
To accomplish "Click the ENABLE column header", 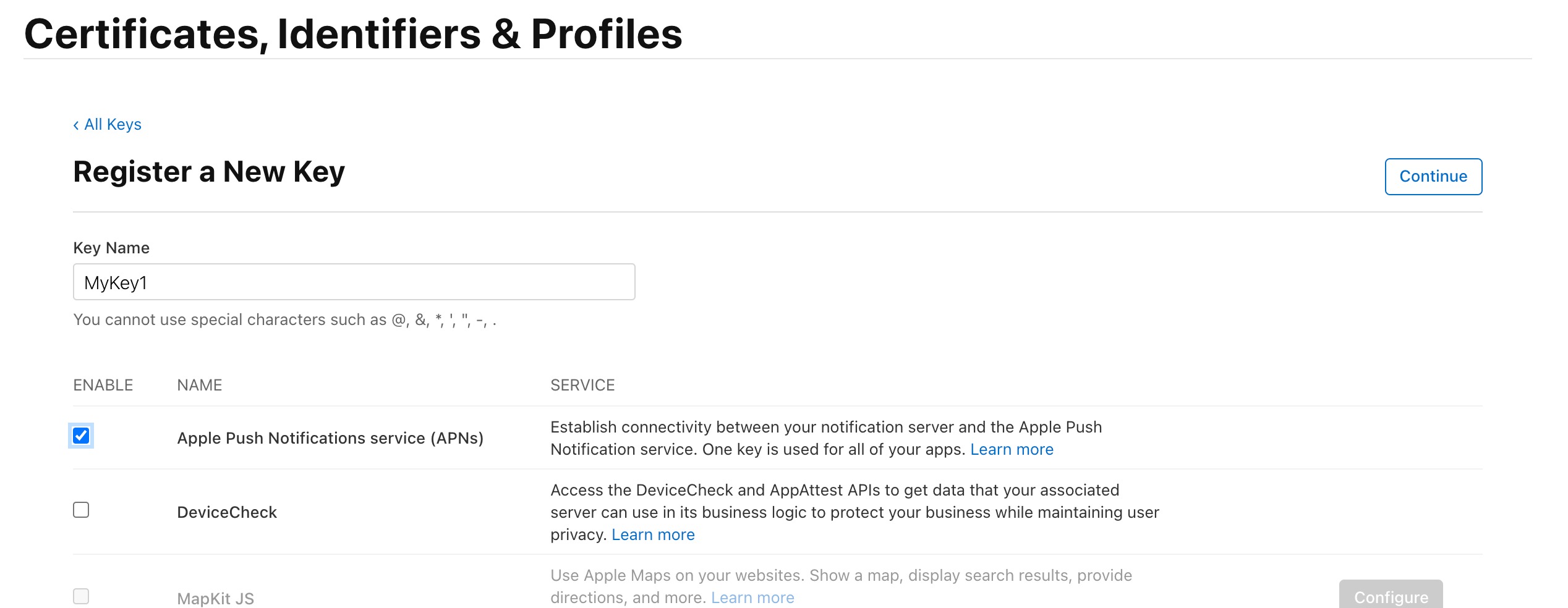I will [103, 384].
